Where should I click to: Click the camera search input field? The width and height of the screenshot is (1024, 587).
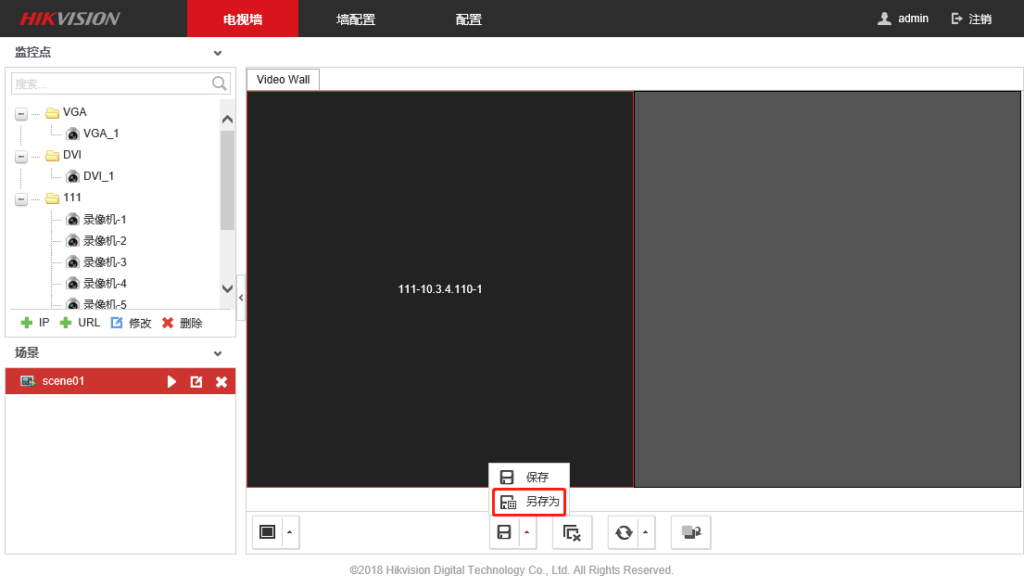pyautogui.click(x=110, y=84)
